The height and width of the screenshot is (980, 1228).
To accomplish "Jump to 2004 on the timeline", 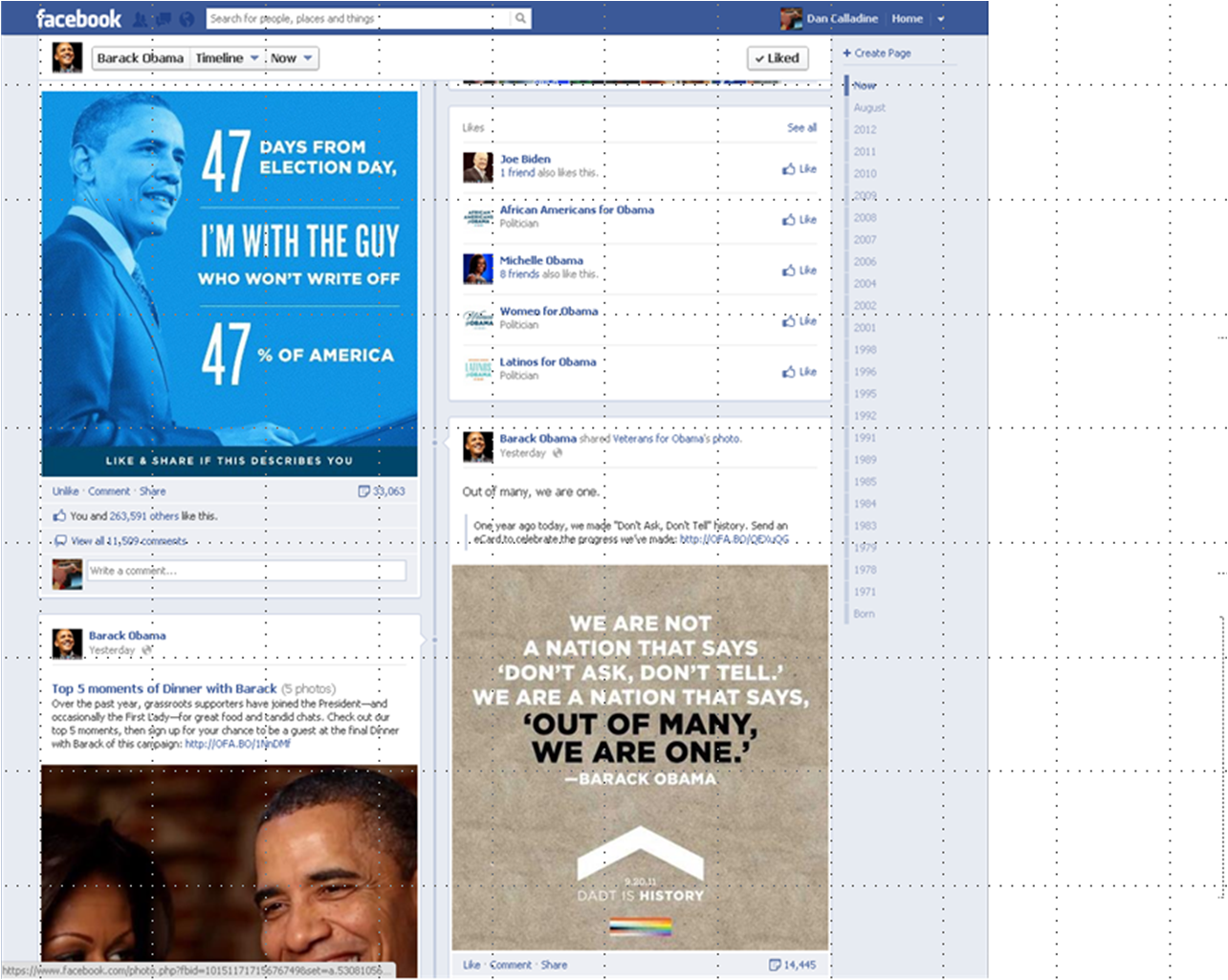I will (865, 284).
